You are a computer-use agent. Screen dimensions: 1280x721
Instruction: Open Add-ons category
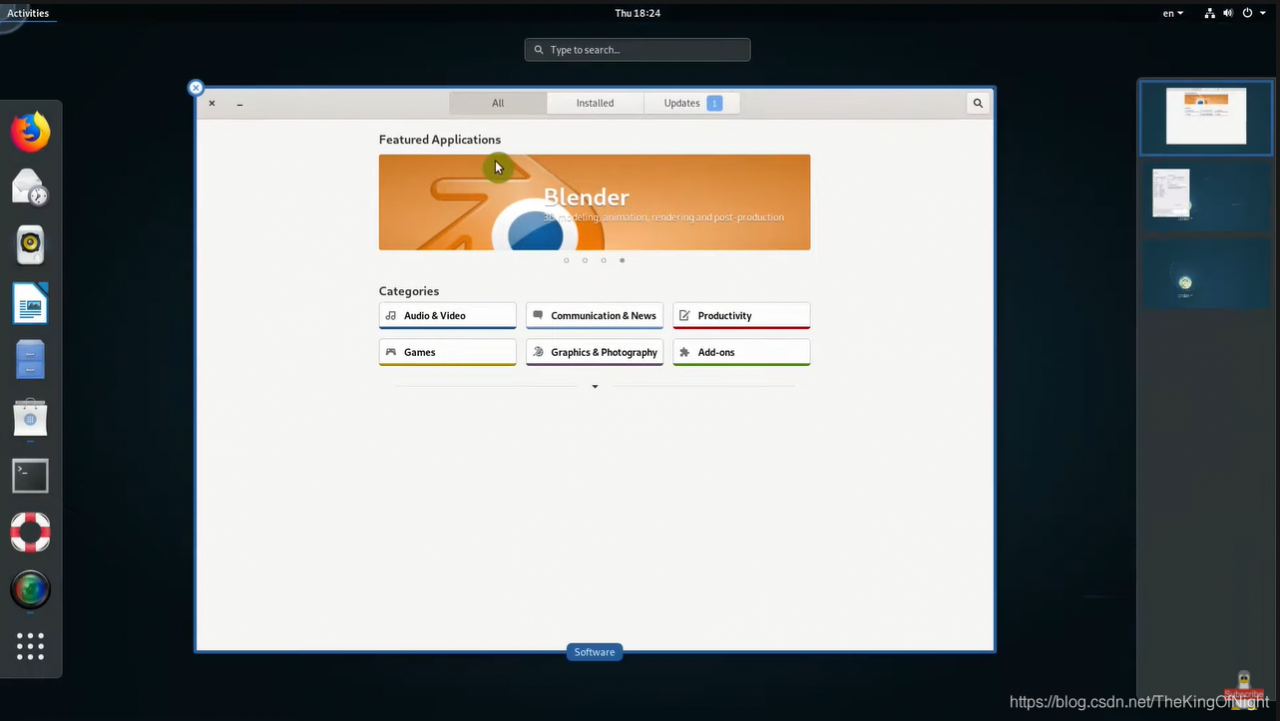(x=742, y=352)
